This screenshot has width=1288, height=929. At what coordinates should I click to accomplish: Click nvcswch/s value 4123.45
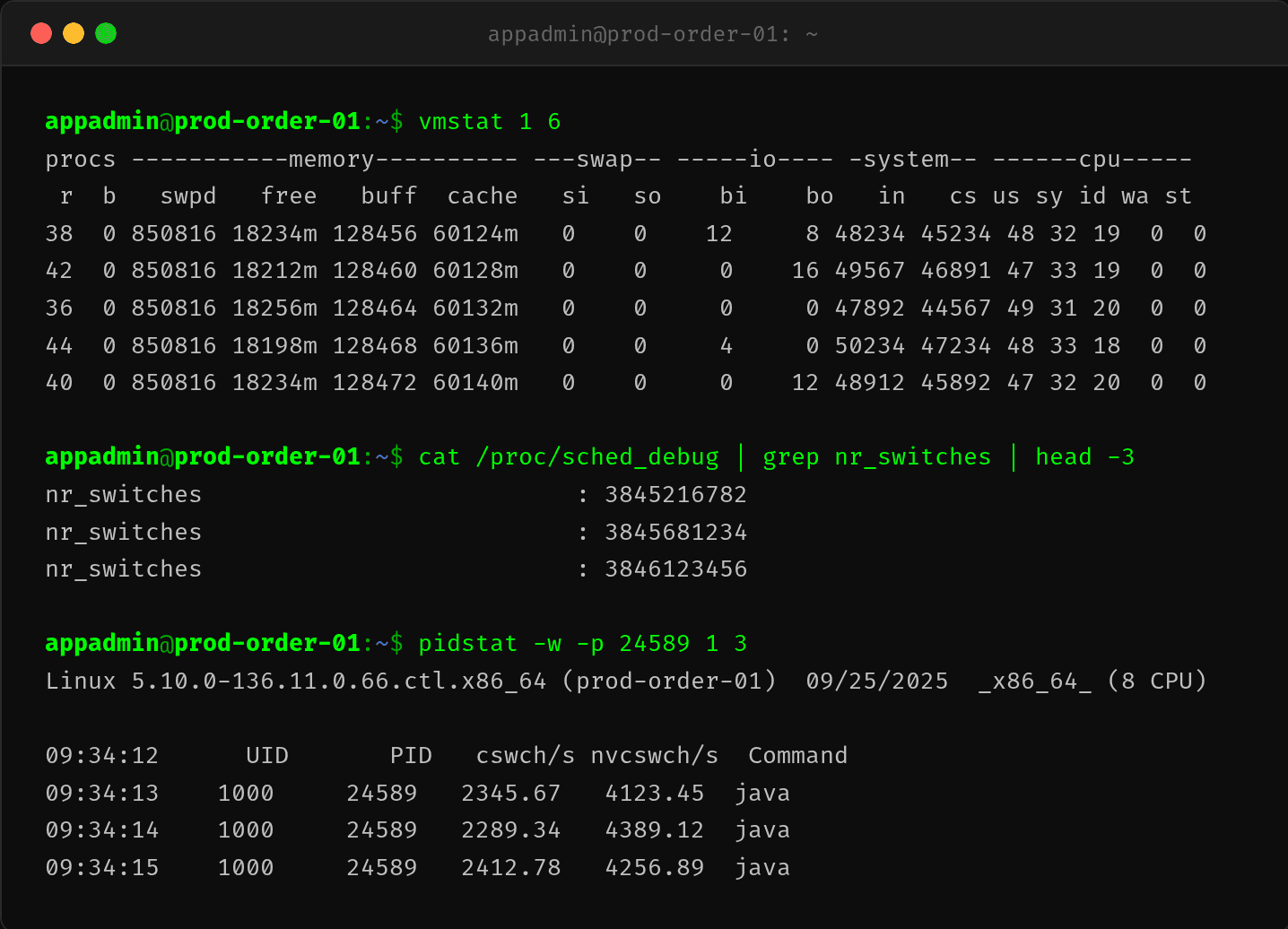[655, 793]
